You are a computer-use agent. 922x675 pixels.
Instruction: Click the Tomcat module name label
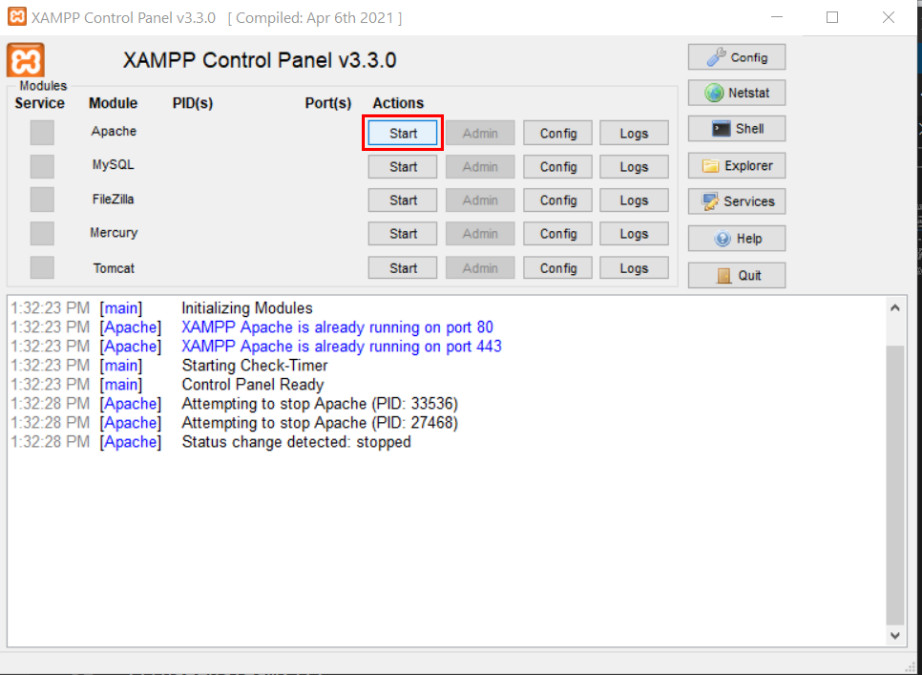(113, 268)
